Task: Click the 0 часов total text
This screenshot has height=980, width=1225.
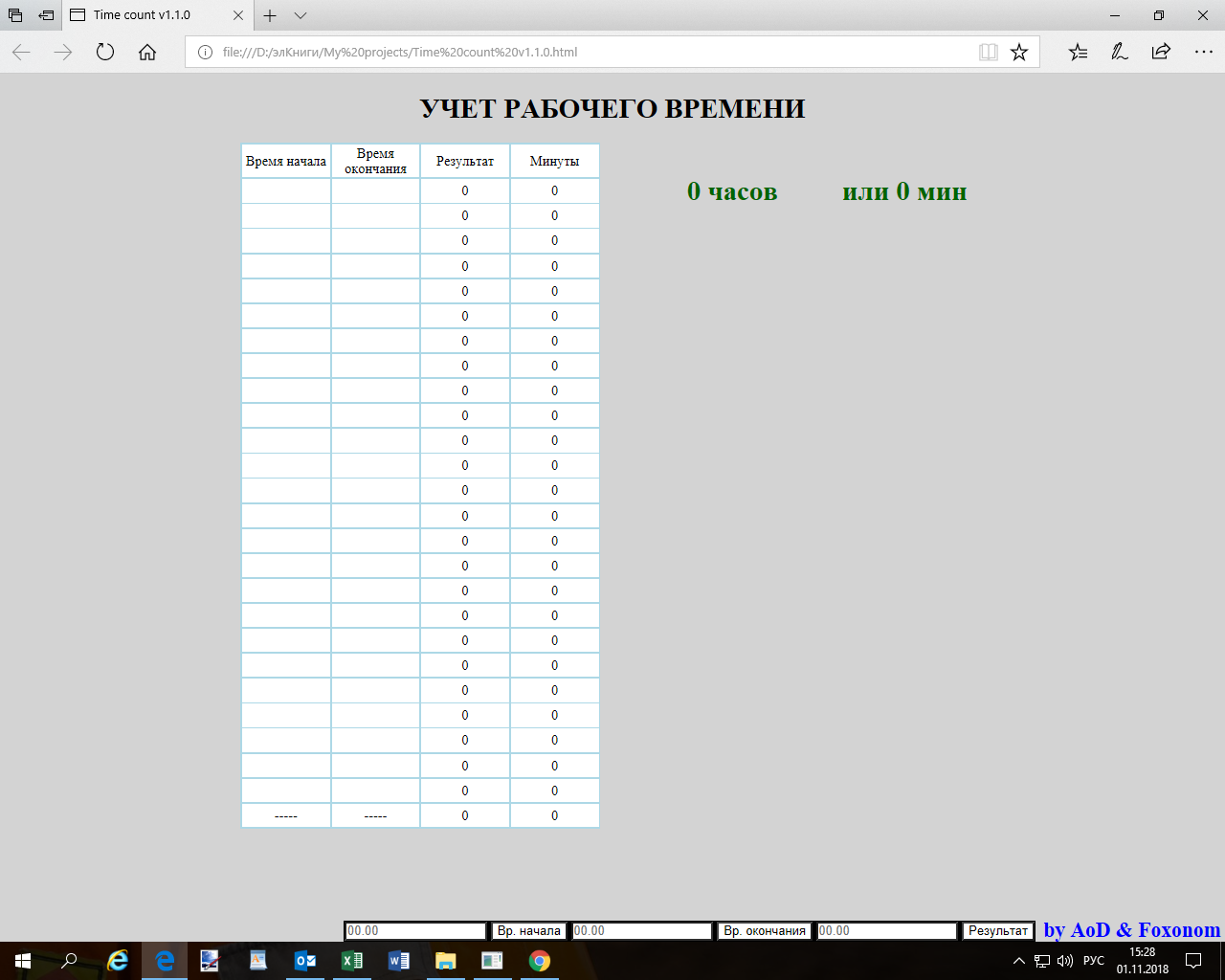Action: 732,191
